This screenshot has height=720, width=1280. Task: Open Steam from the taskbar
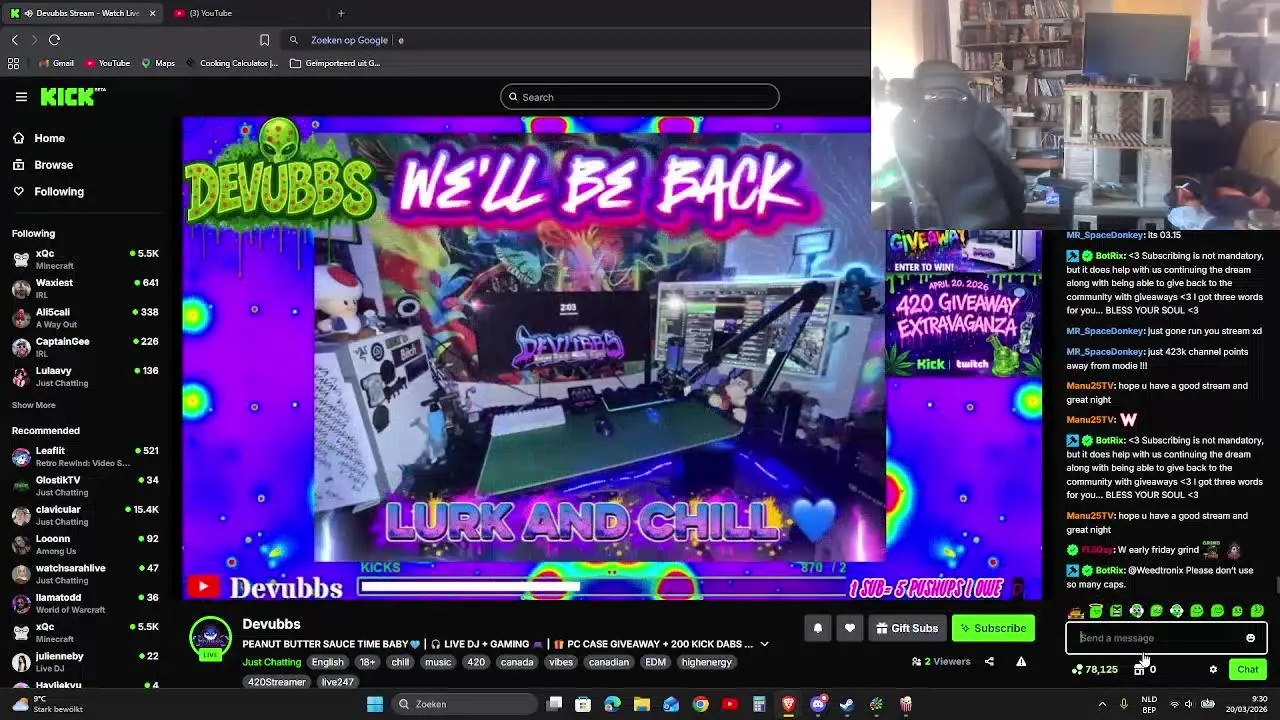click(x=847, y=704)
